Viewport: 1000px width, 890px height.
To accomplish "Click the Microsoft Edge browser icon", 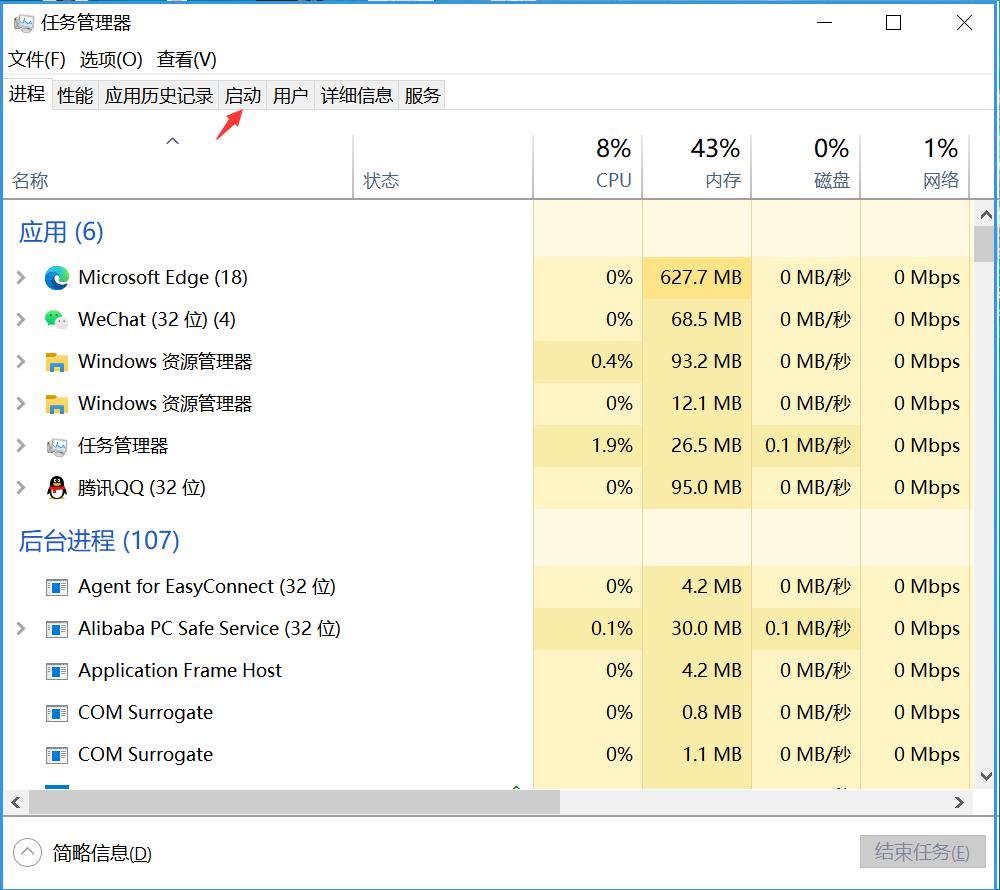I will 57,278.
